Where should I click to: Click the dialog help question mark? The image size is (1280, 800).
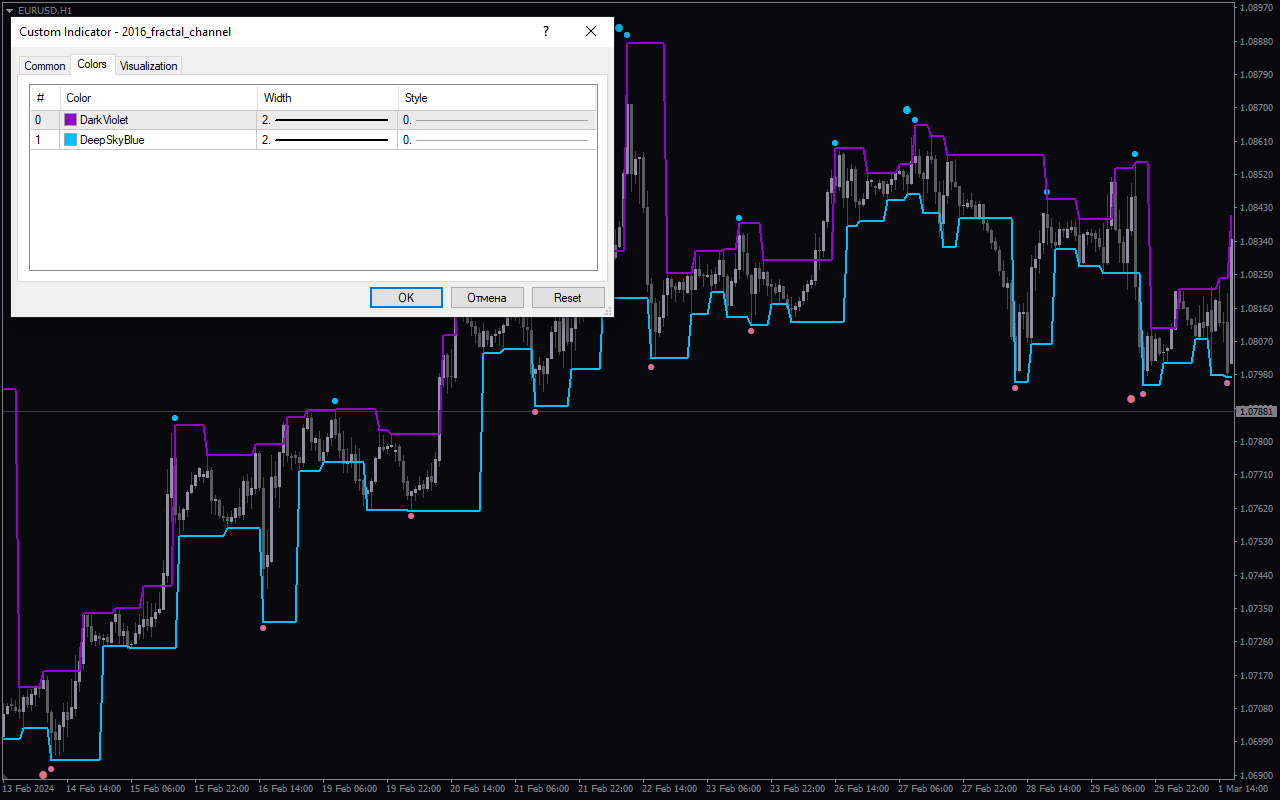[x=545, y=31]
